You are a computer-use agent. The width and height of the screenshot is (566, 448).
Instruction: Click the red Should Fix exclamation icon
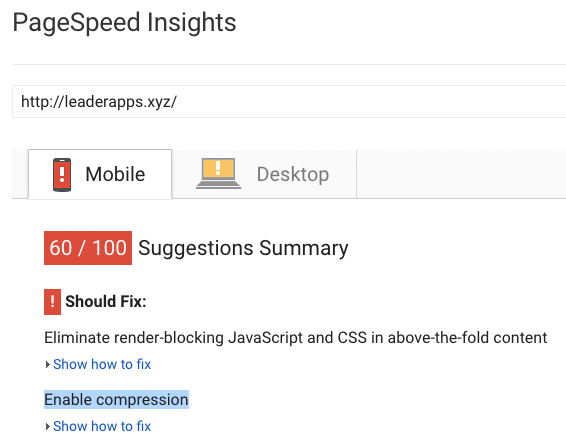click(x=52, y=302)
